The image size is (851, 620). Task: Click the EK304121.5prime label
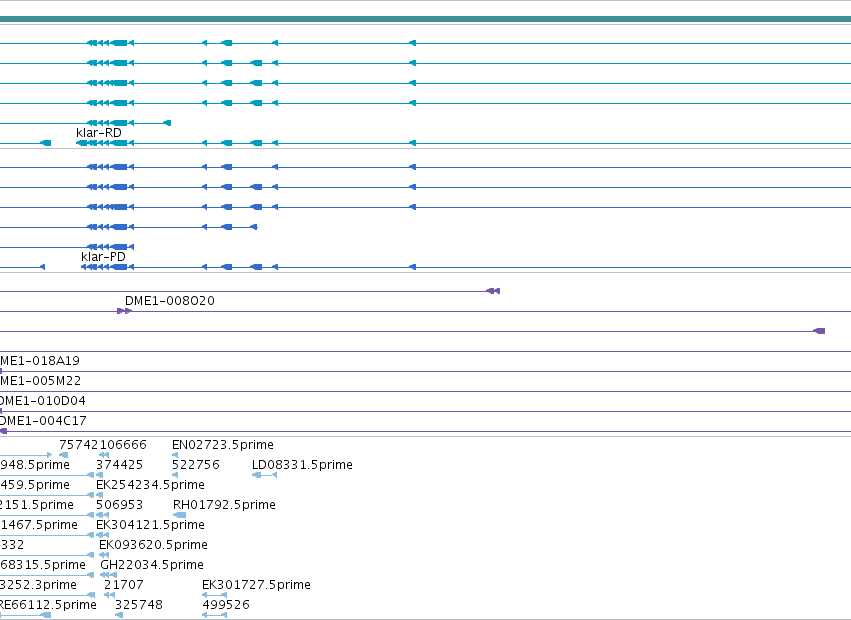(150, 525)
